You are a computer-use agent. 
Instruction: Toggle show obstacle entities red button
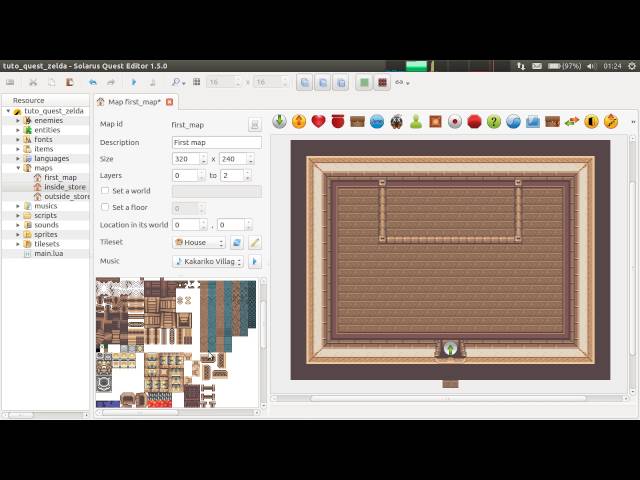pos(382,82)
